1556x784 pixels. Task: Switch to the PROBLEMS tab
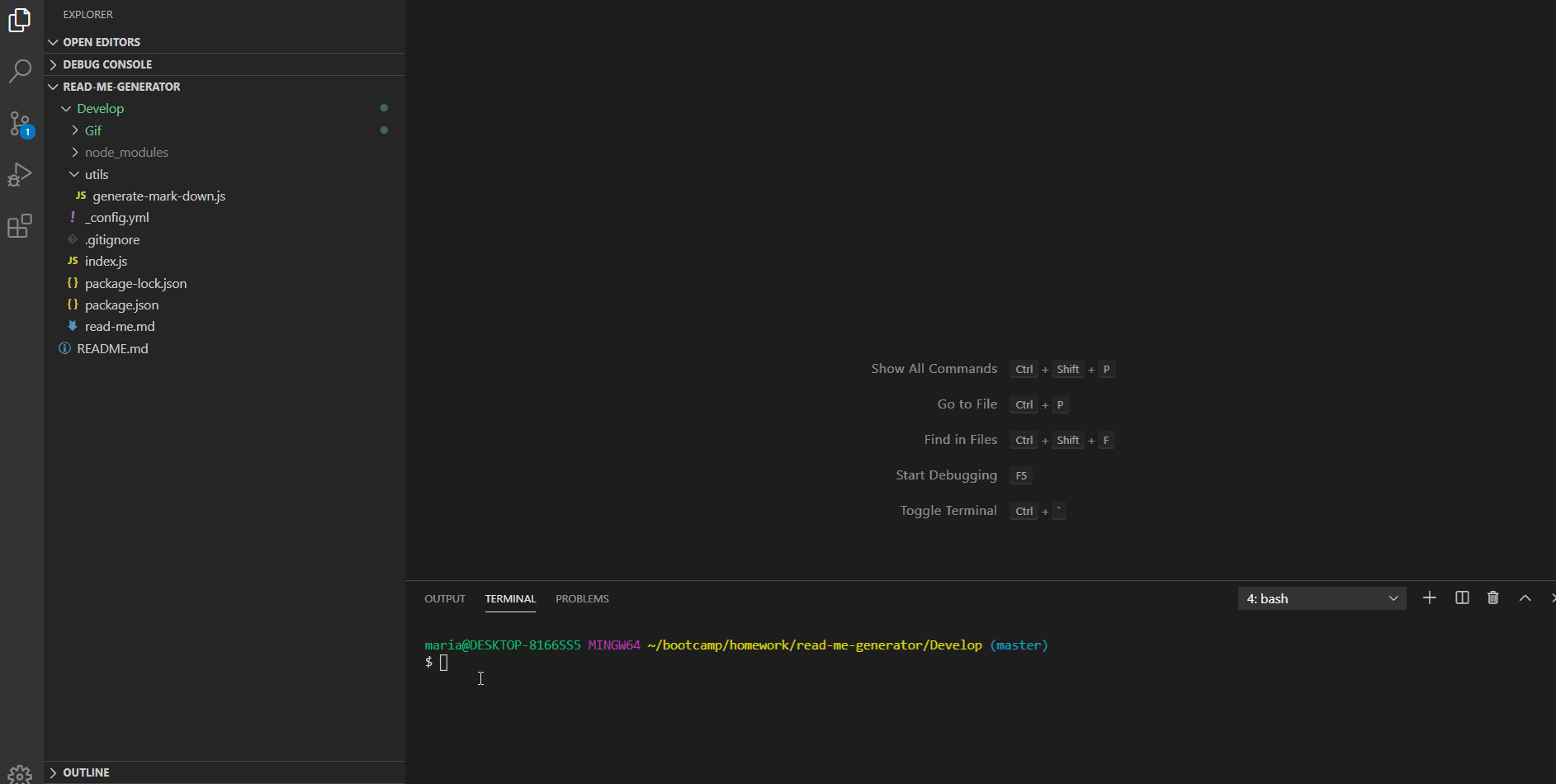[582, 599]
